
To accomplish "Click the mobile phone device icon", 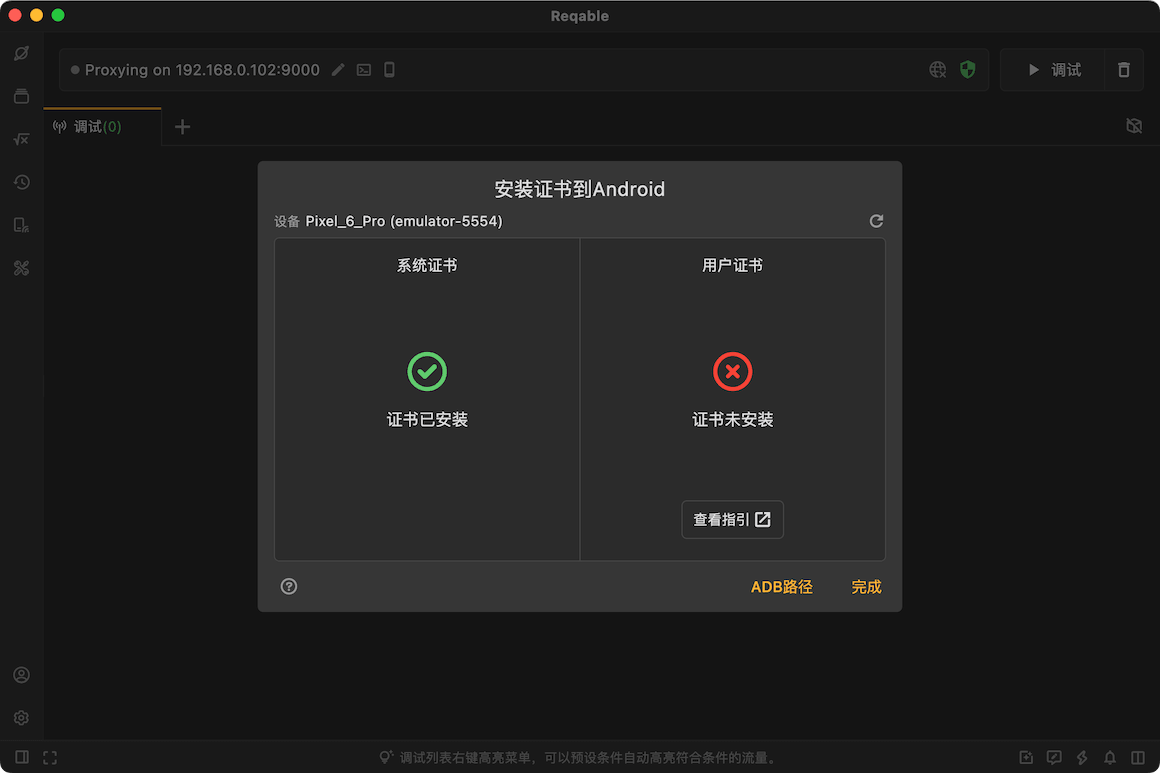I will [389, 70].
